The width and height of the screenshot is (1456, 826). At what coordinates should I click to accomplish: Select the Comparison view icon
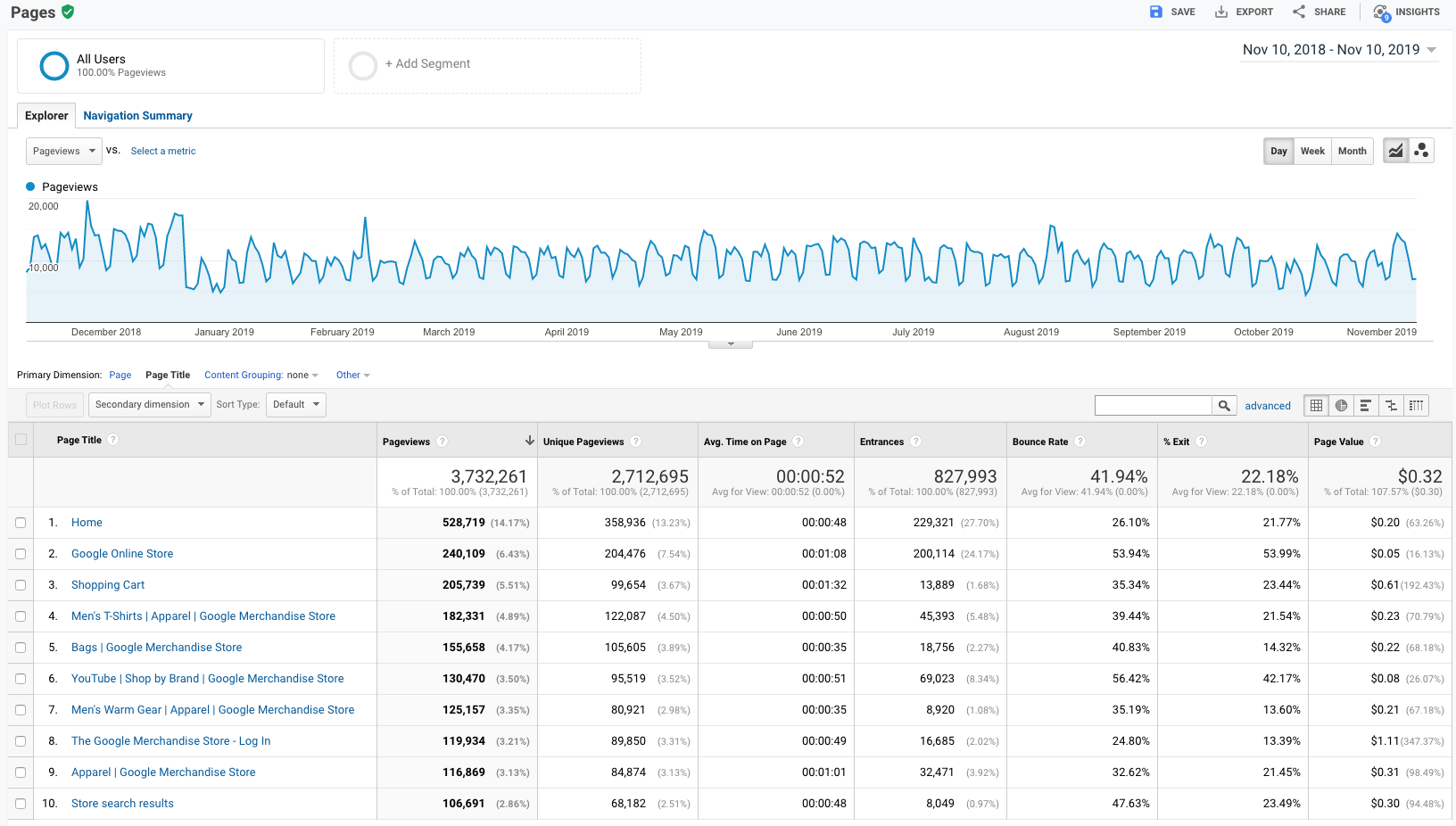[1391, 406]
